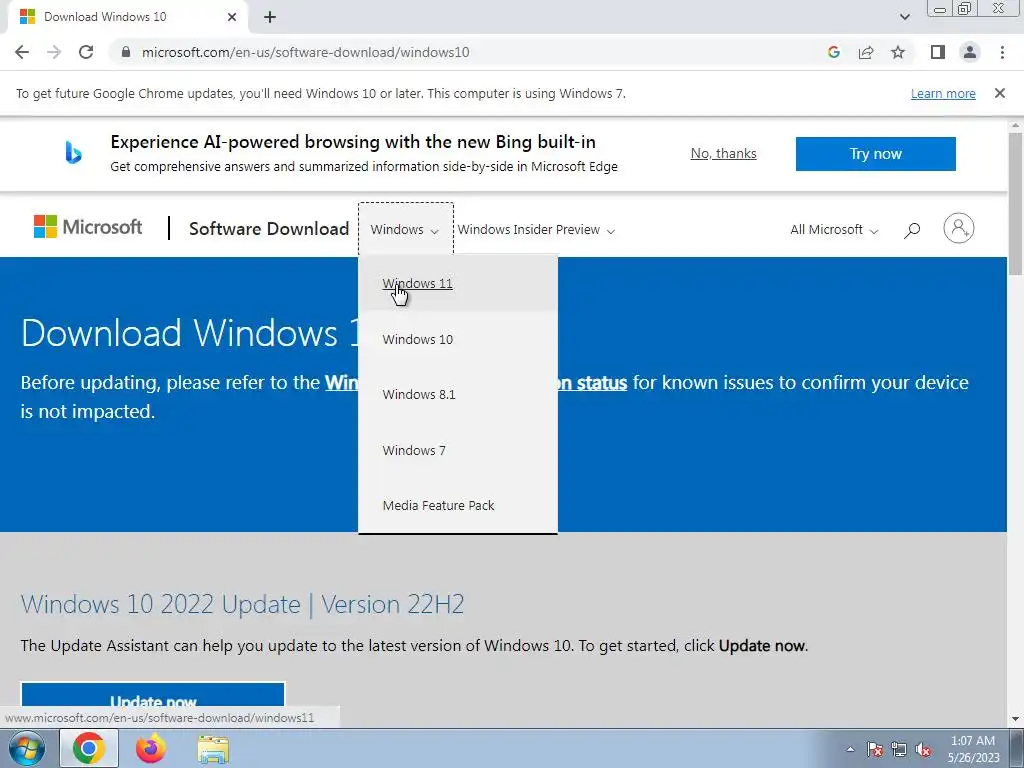This screenshot has width=1024, height=768.
Task: Share this page icon
Action: 866,52
